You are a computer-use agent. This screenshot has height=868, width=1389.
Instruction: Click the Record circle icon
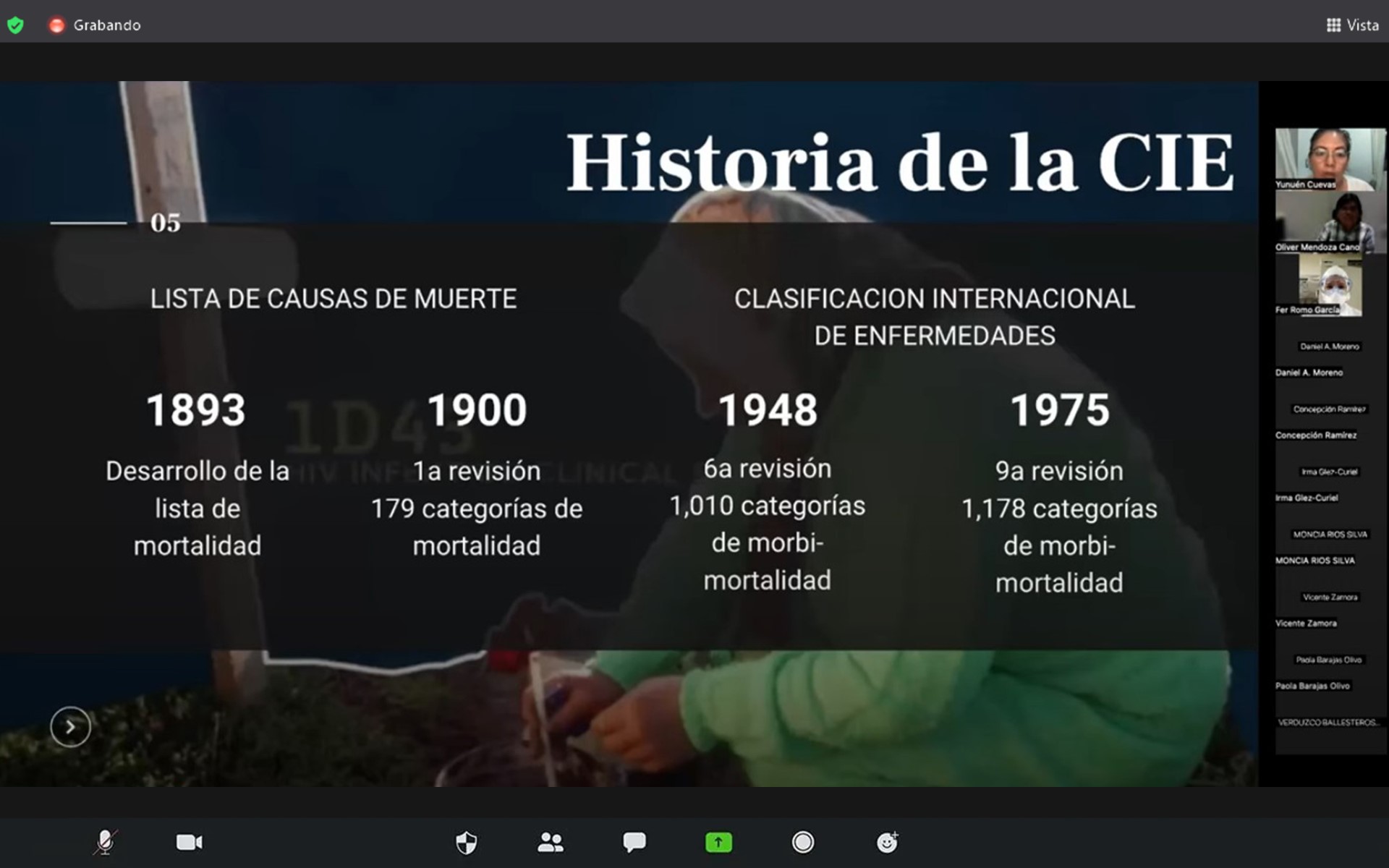[x=802, y=842]
